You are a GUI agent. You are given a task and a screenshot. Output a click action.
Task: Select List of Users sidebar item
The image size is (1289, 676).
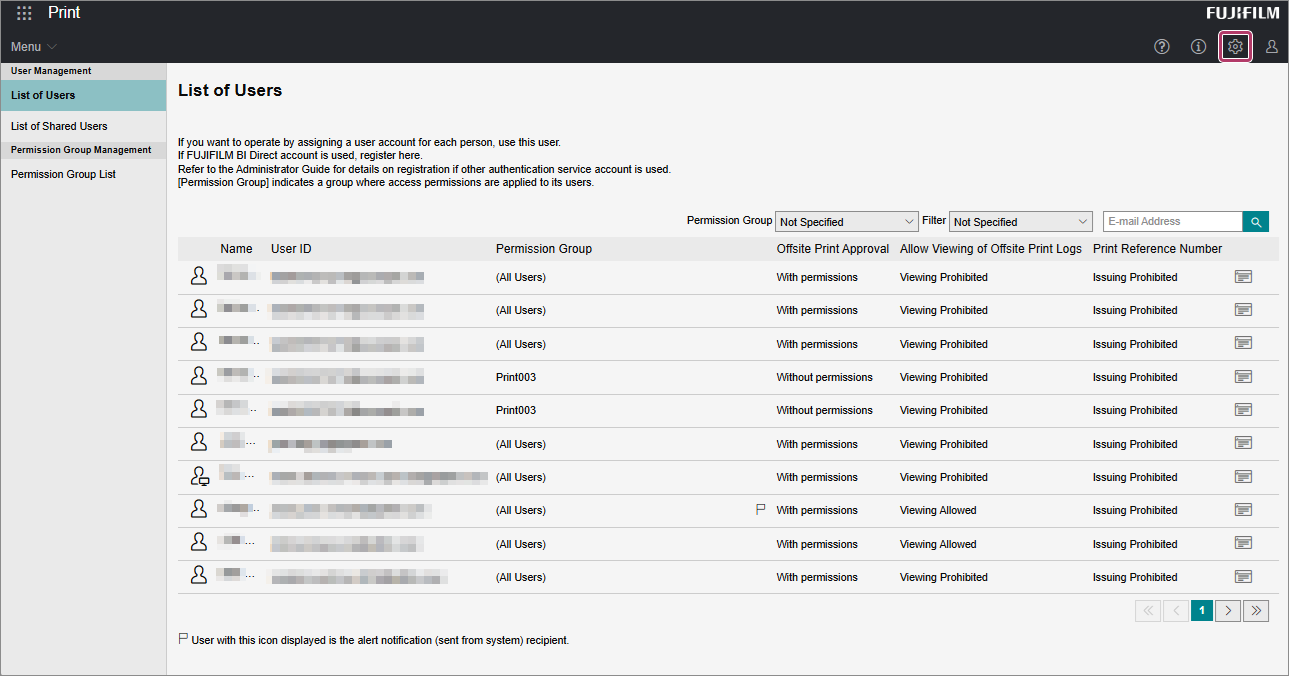[x=43, y=96]
